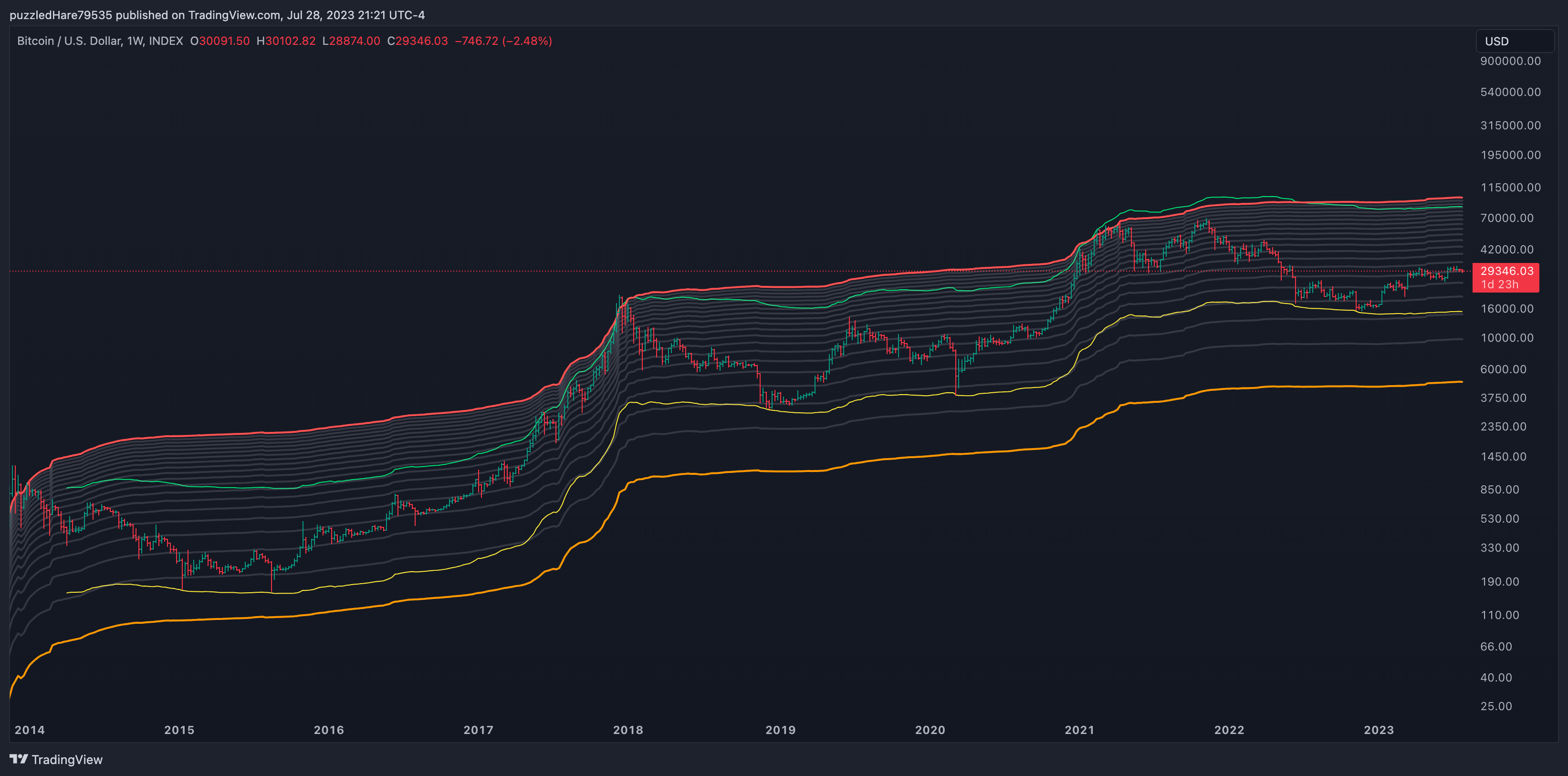The width and height of the screenshot is (1568, 776).
Task: Click the 540000.00 price axis label
Action: point(1511,92)
